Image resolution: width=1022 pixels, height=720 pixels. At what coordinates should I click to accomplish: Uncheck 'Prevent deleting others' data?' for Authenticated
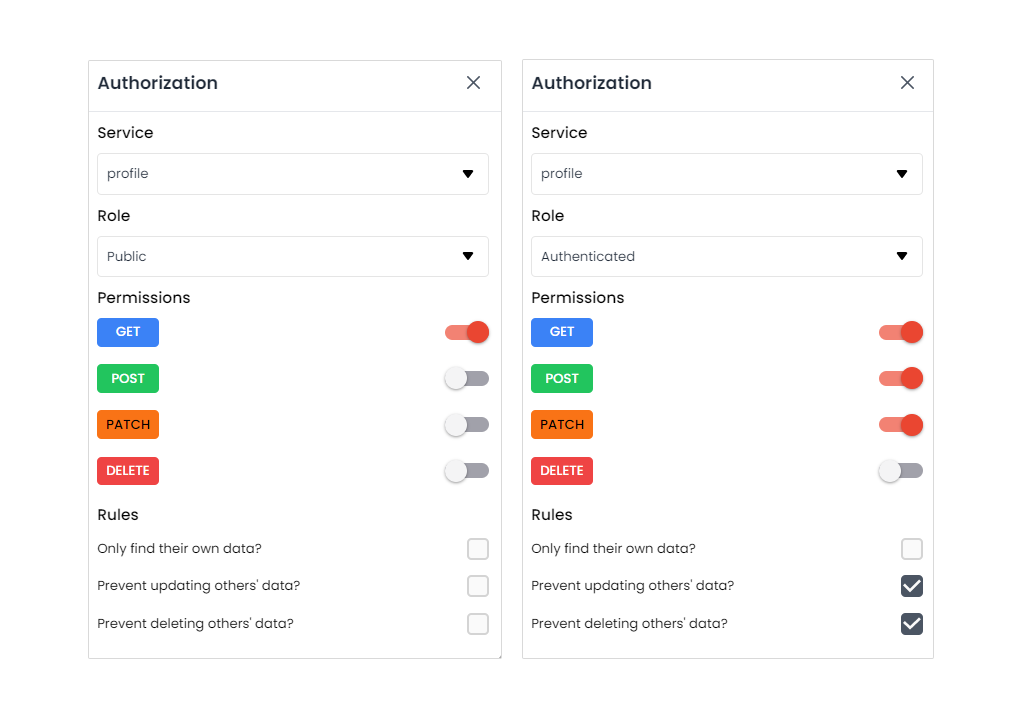point(912,624)
